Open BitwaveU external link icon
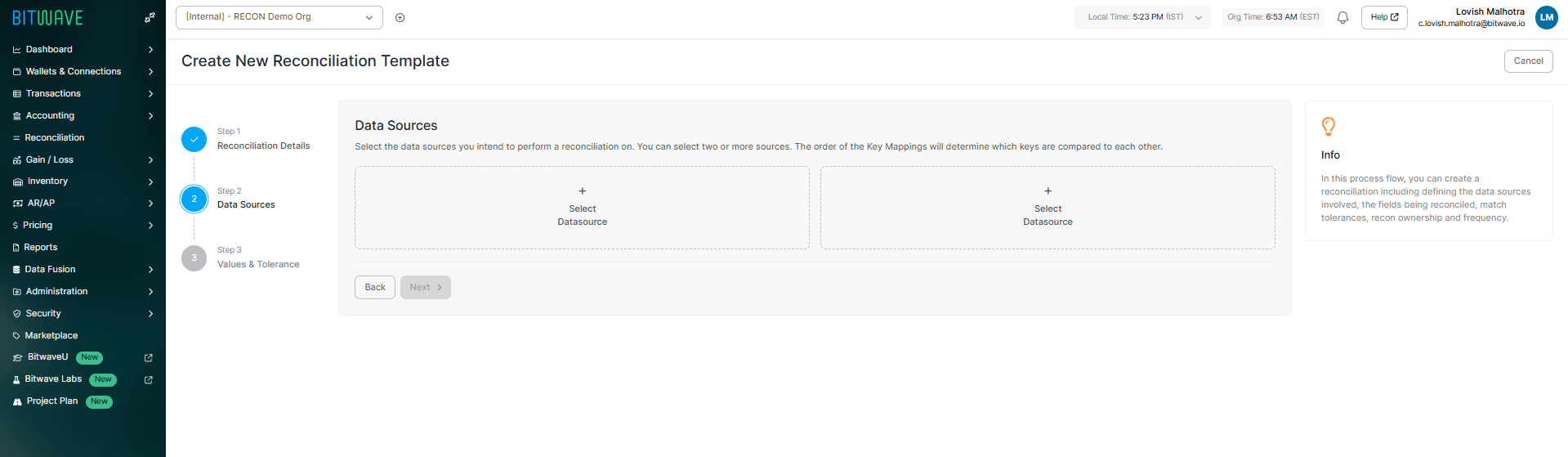Viewport: 1568px width, 457px height. pyautogui.click(x=149, y=358)
